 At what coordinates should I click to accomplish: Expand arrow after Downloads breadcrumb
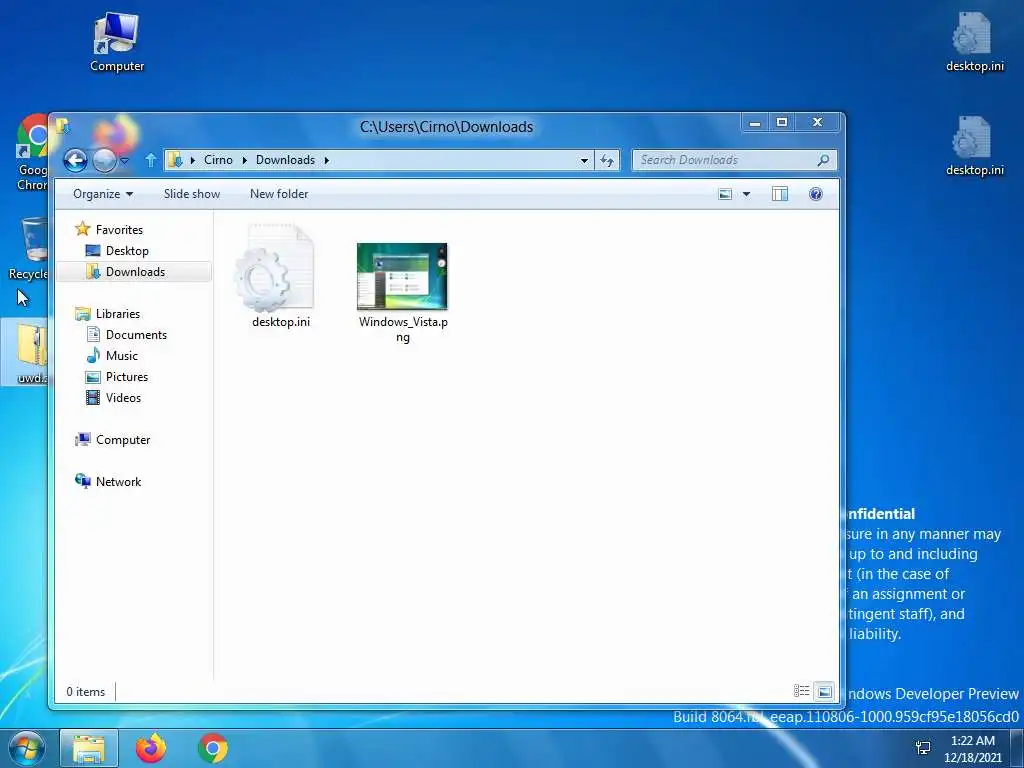(x=327, y=160)
